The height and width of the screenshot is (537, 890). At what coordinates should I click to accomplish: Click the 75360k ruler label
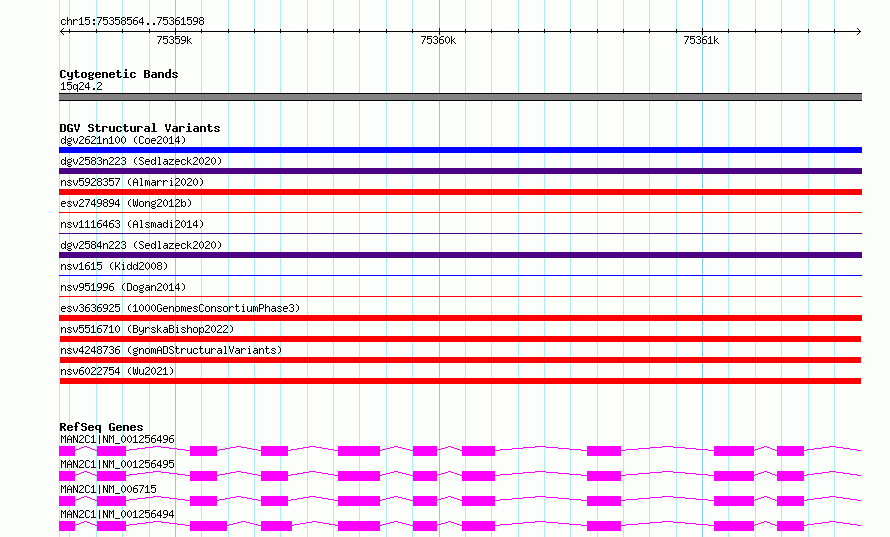pos(438,40)
